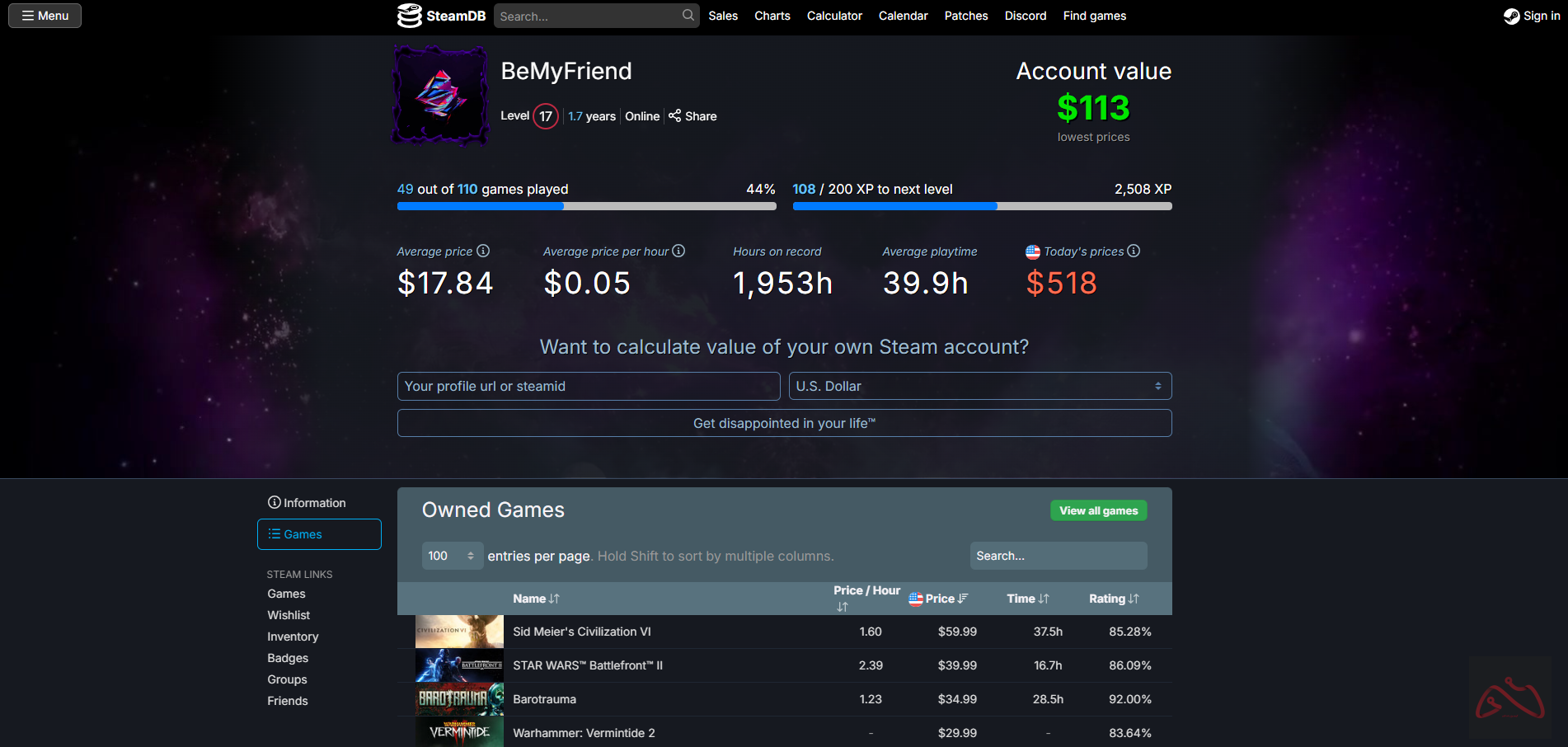This screenshot has width=1568, height=747.
Task: Open the entries per page dropdown
Action: point(452,556)
